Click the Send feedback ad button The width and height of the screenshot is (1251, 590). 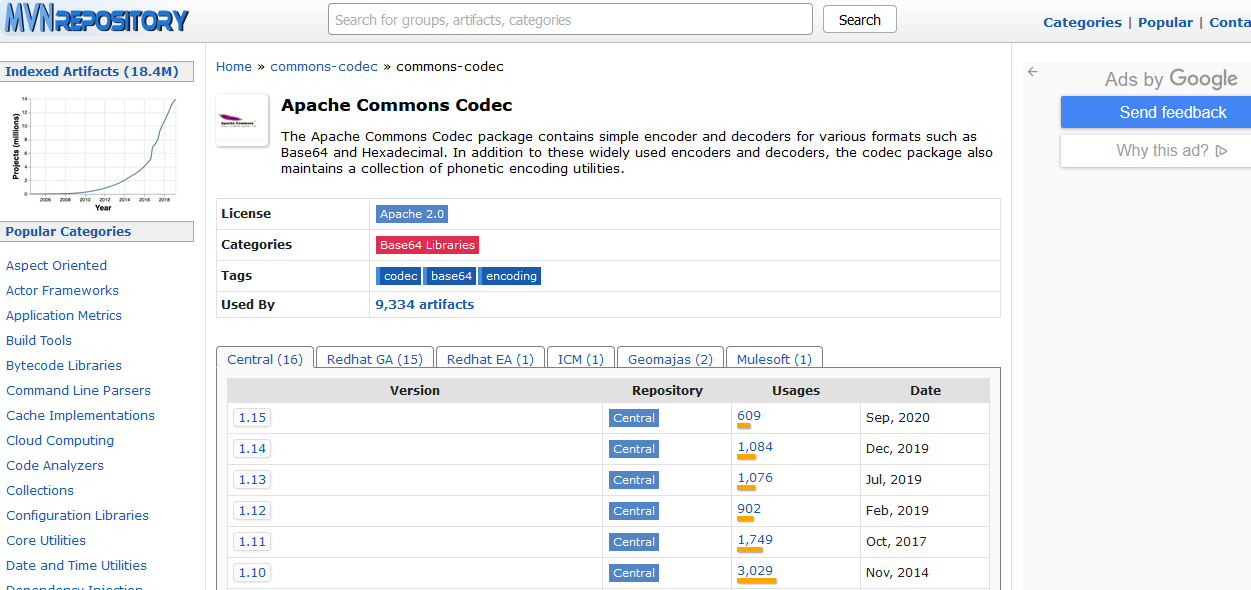tap(1156, 112)
